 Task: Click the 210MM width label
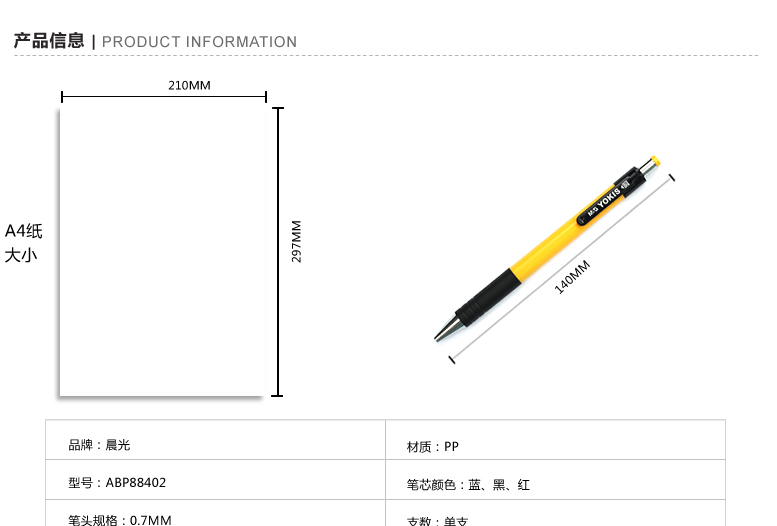click(x=189, y=85)
